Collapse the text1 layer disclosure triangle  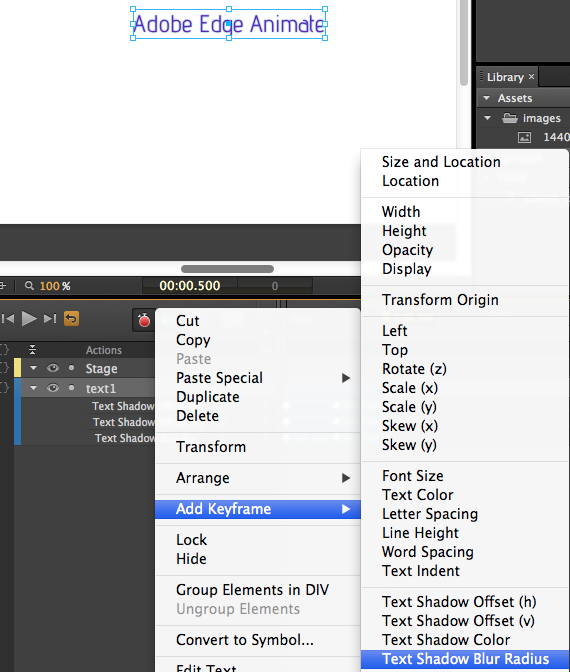(33, 388)
